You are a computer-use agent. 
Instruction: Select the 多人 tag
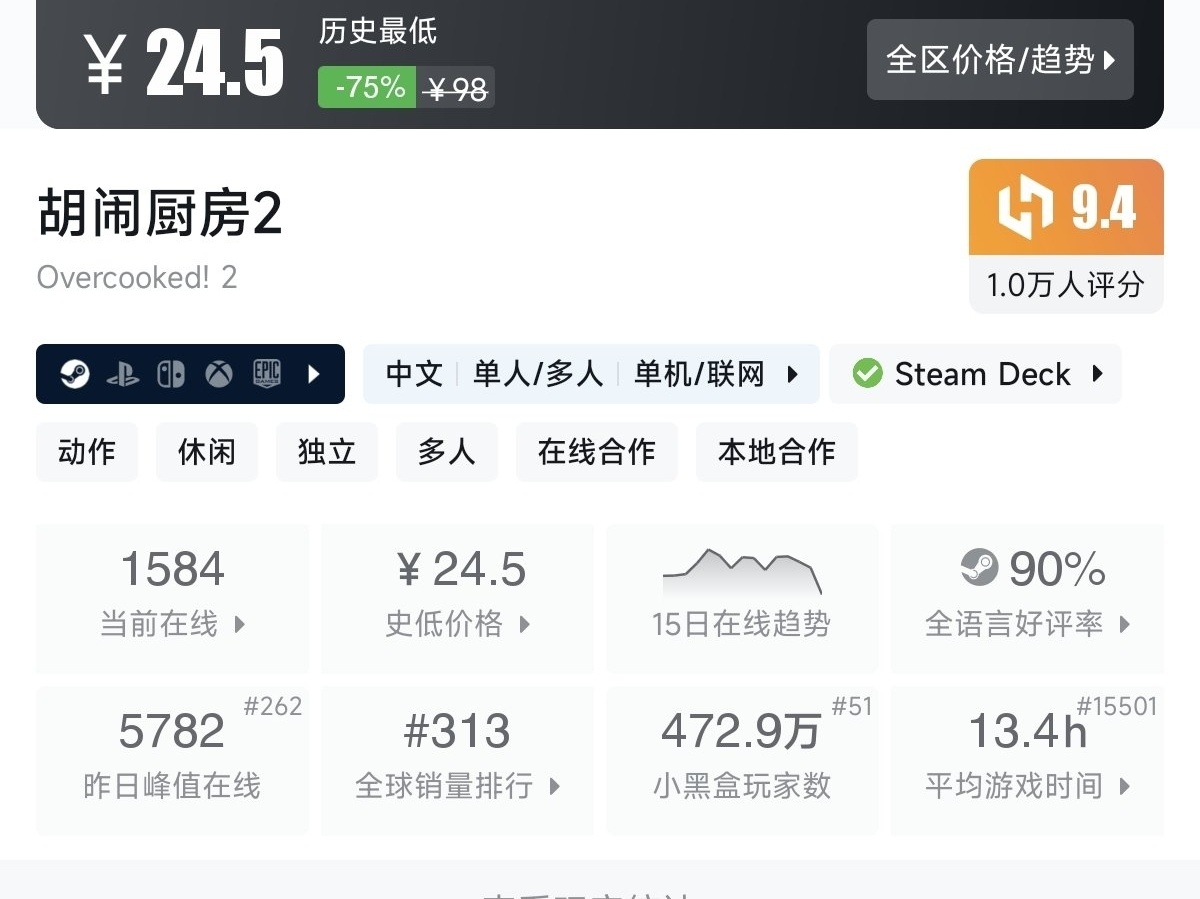click(x=447, y=452)
